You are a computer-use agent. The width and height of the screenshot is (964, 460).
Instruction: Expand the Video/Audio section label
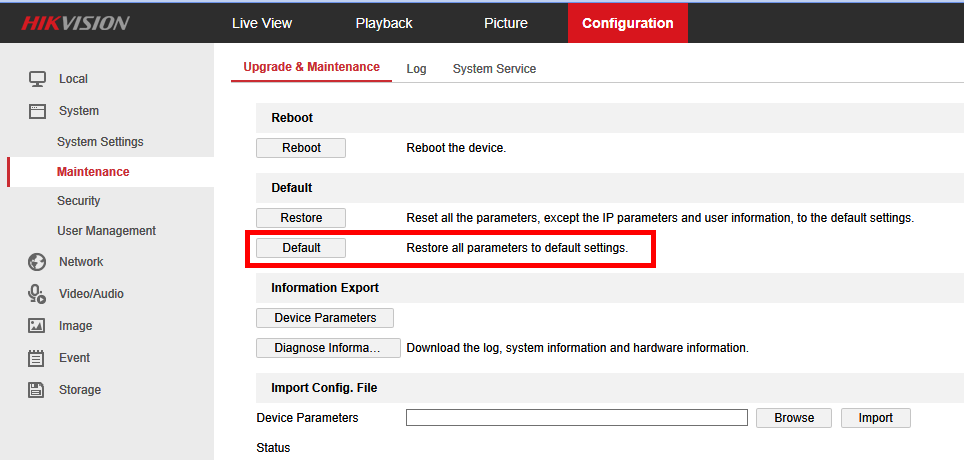tap(91, 294)
